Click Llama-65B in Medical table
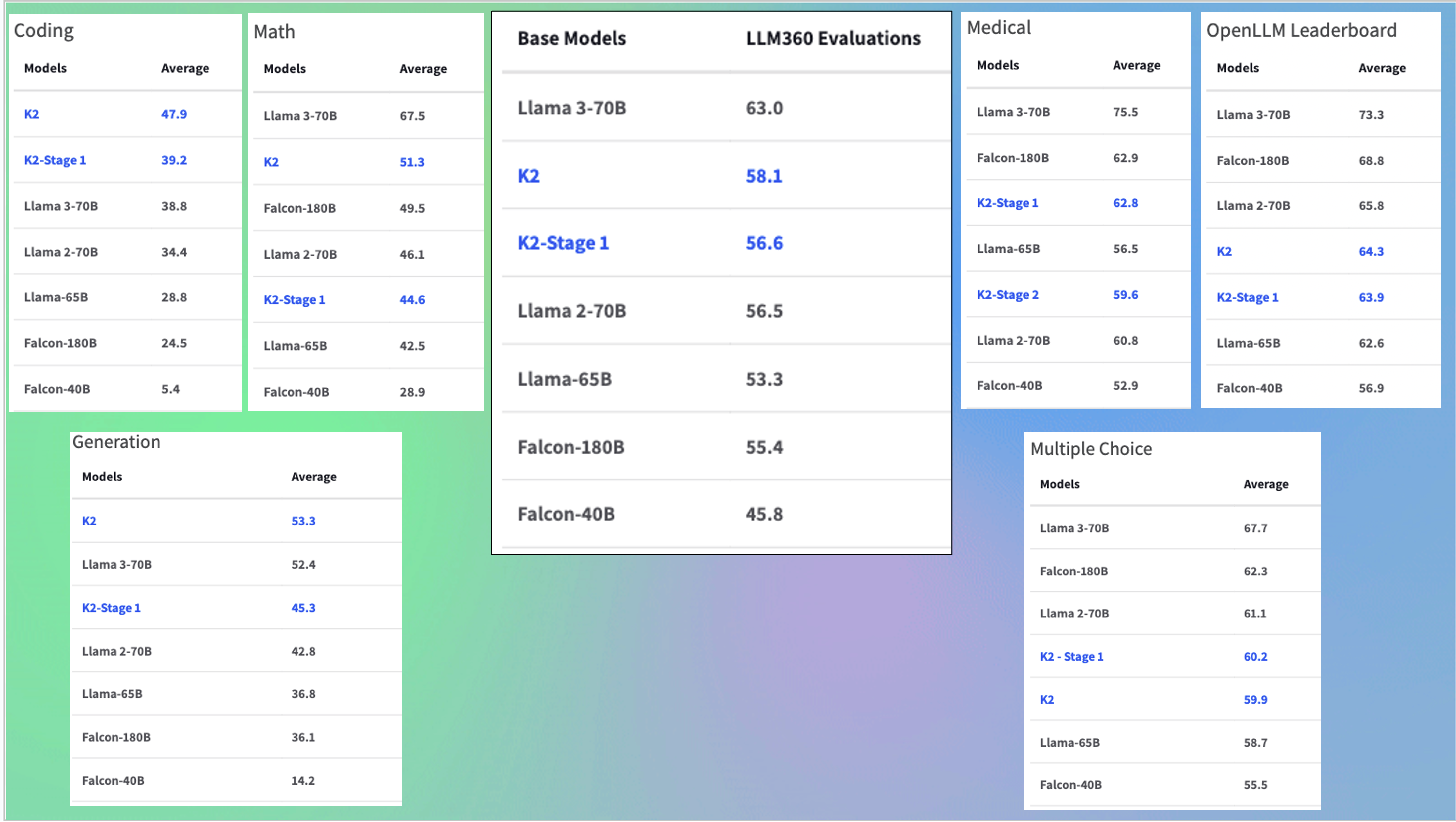 tap(1008, 249)
